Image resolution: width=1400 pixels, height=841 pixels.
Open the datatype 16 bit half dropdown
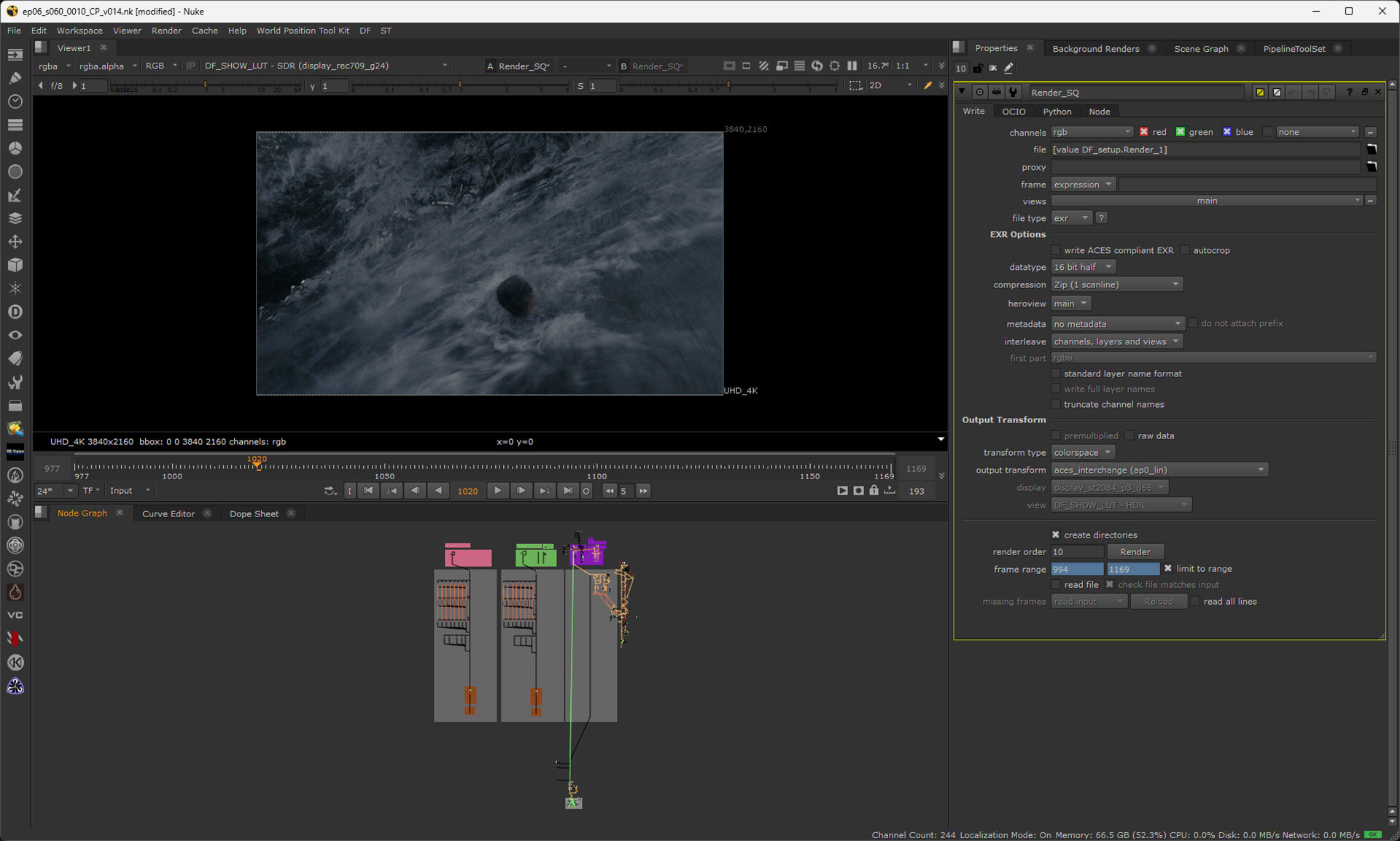tap(1083, 267)
